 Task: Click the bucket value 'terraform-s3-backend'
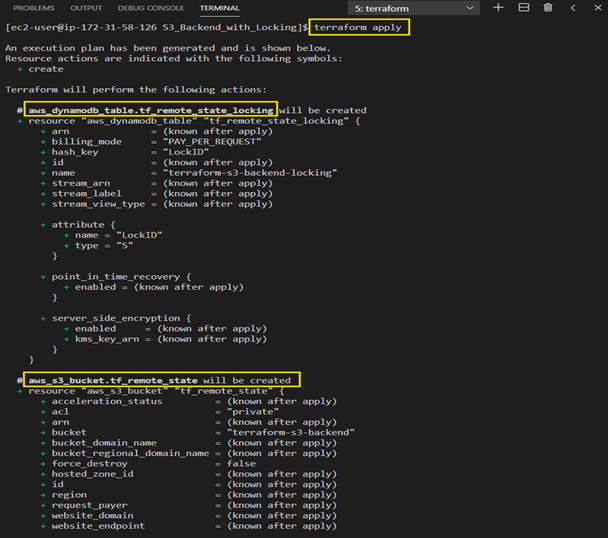click(291, 432)
